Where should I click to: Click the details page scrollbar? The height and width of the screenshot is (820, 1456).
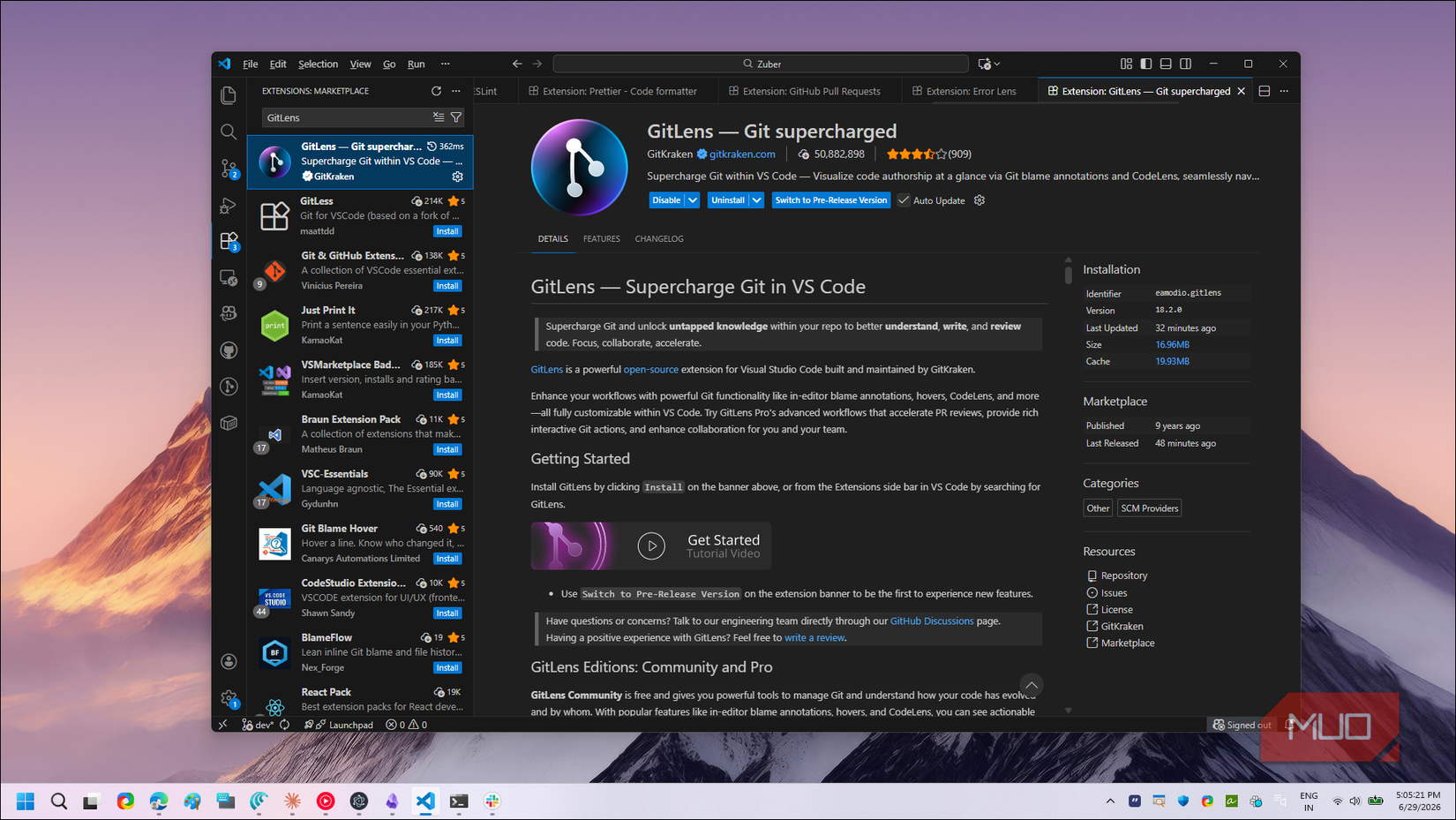tap(1068, 275)
